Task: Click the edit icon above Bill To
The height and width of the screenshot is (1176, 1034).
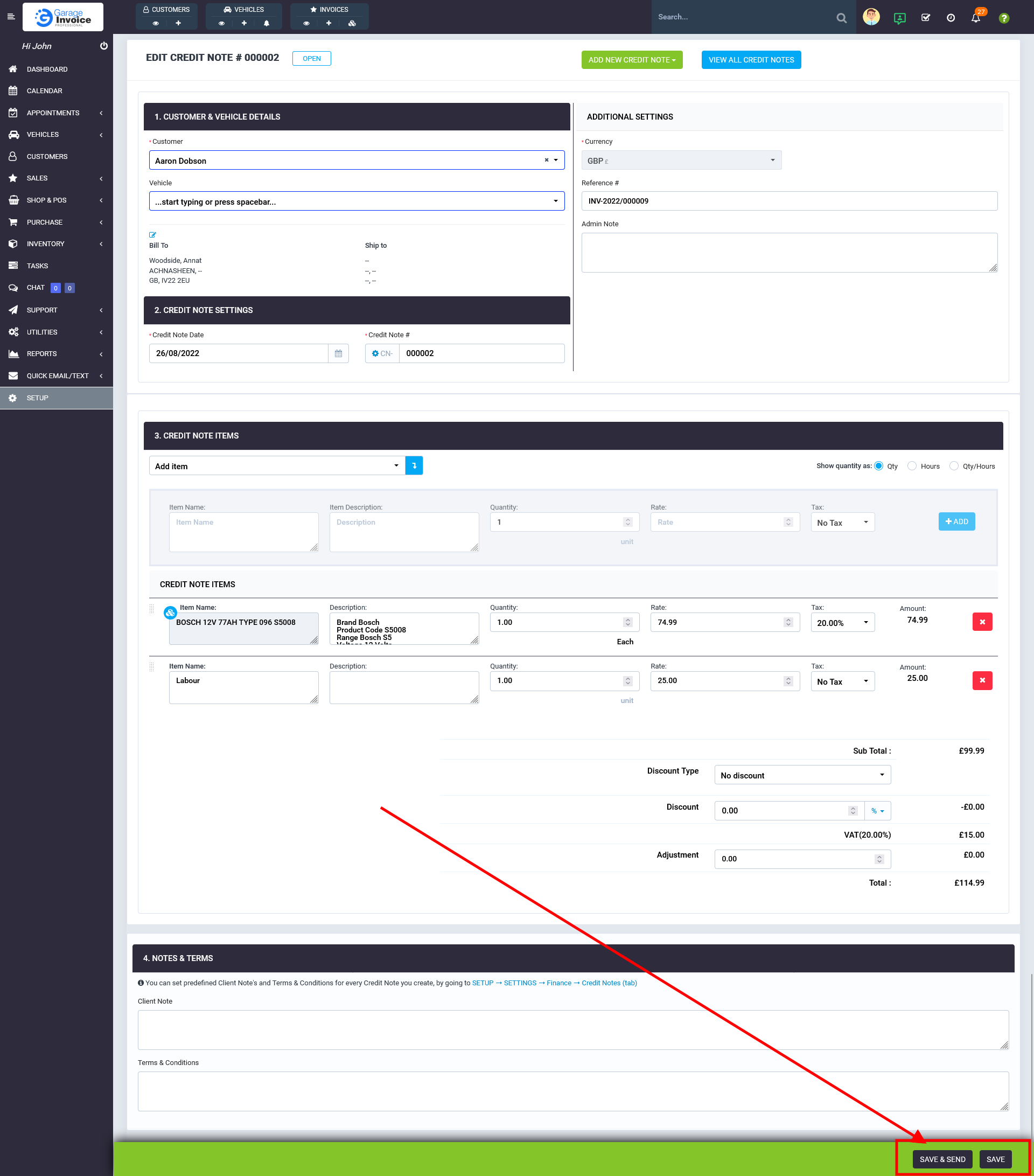Action: [x=152, y=235]
